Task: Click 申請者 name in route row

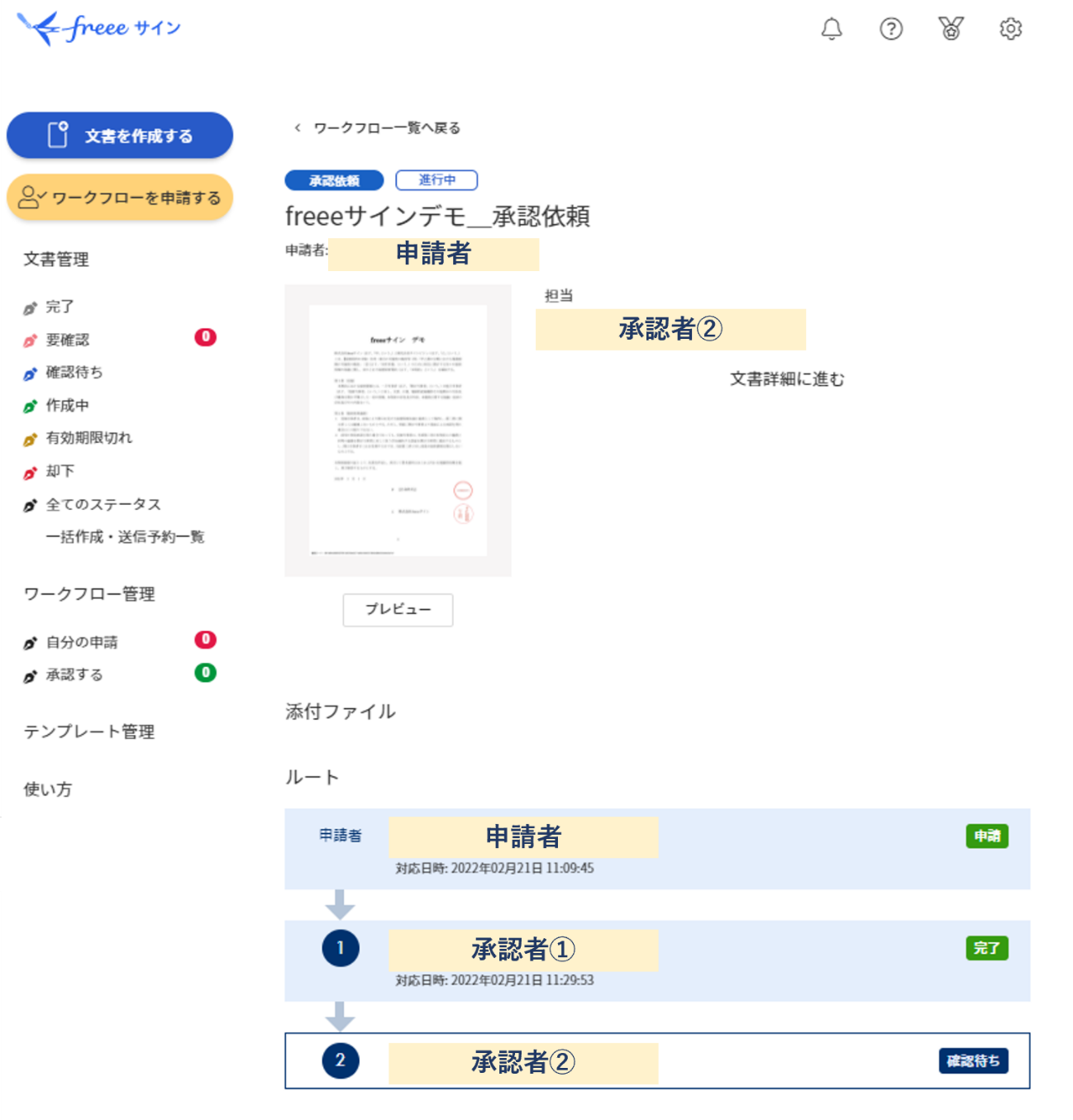Action: [x=523, y=837]
